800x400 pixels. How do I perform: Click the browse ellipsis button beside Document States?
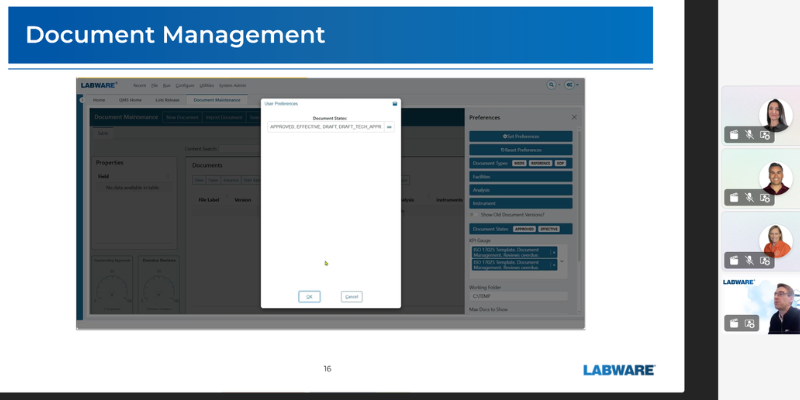pos(389,127)
